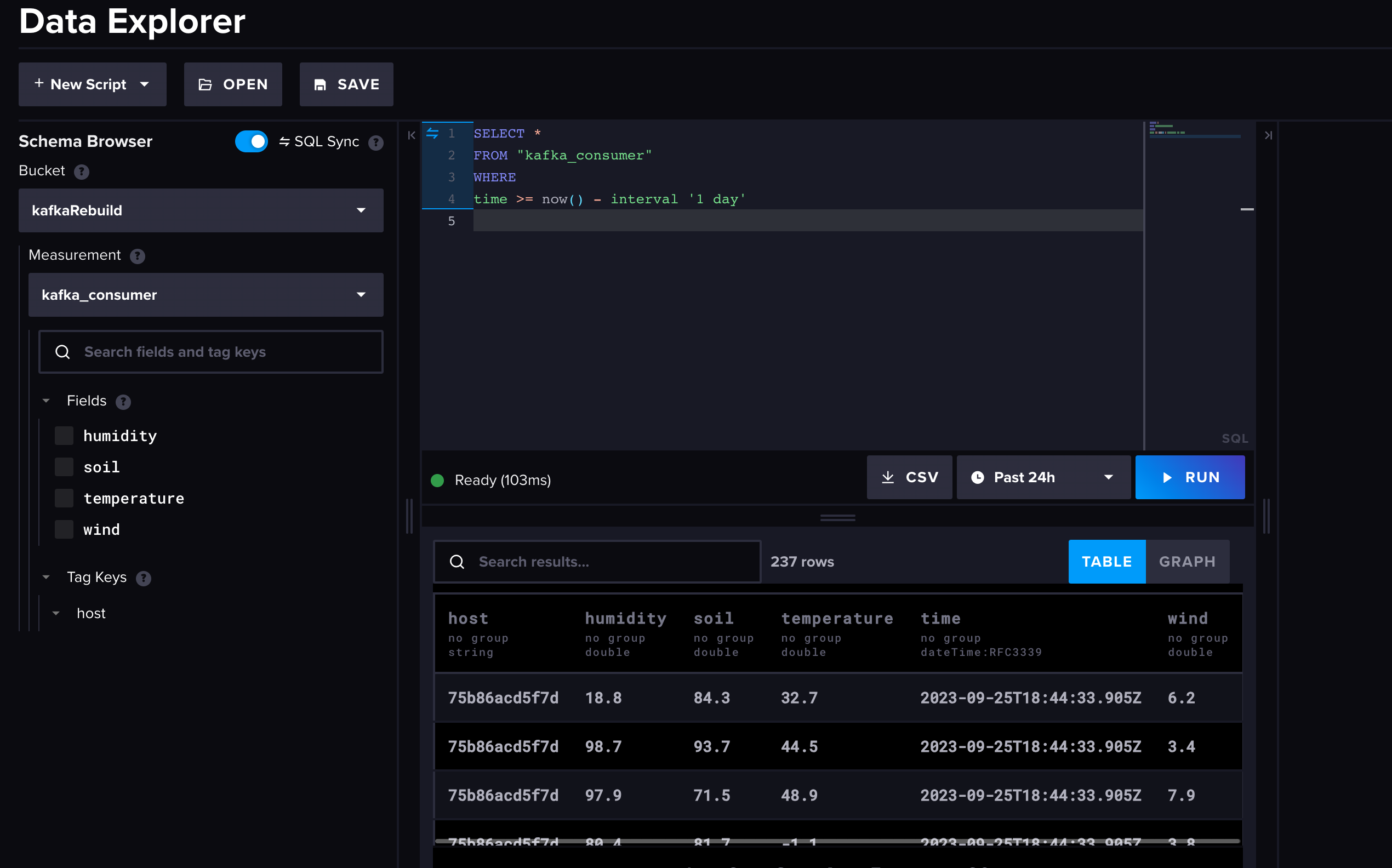
Task: Toggle SQL Sync switch on/off
Action: click(251, 142)
